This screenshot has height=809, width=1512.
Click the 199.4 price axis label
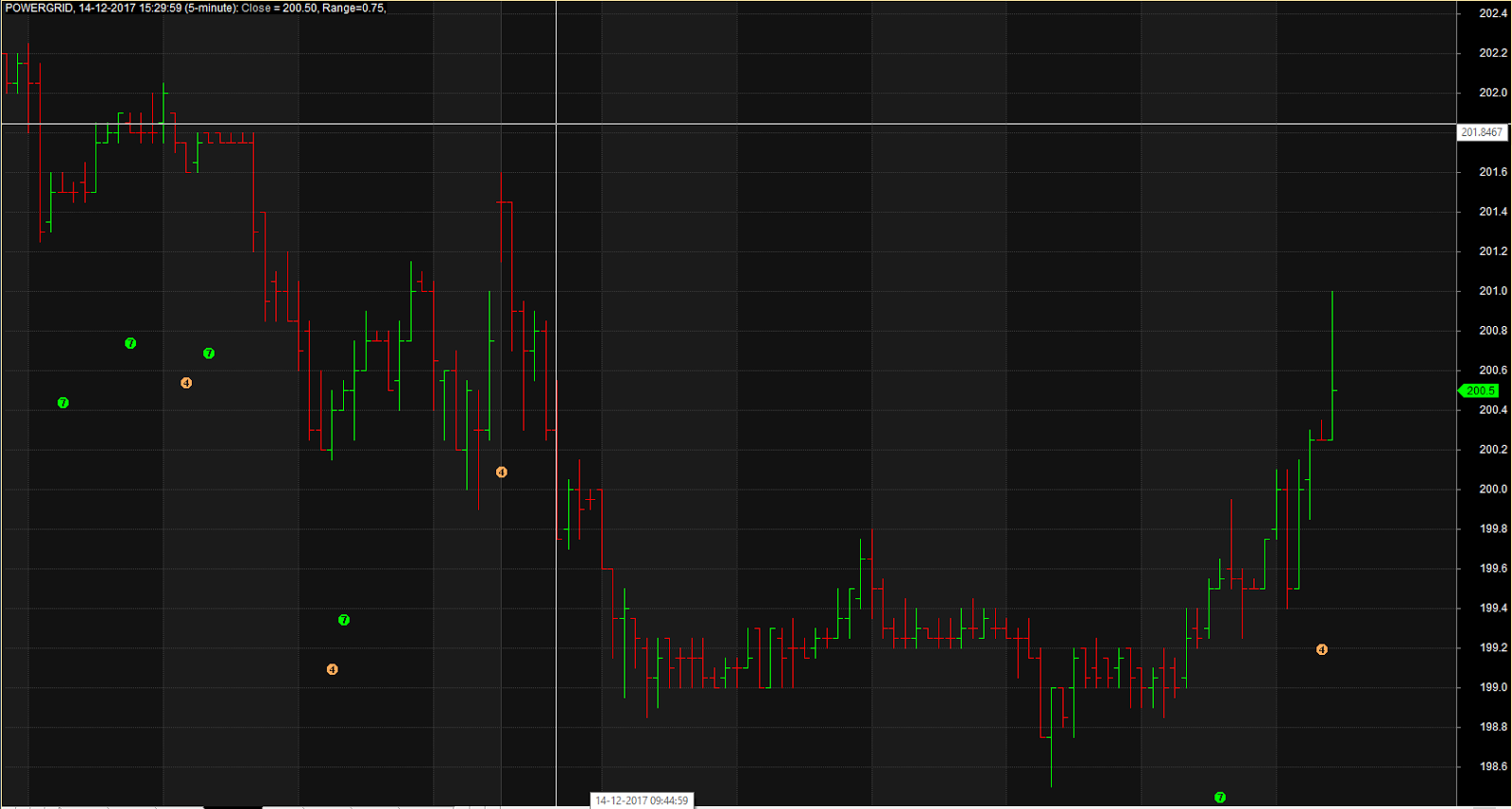(x=1493, y=609)
